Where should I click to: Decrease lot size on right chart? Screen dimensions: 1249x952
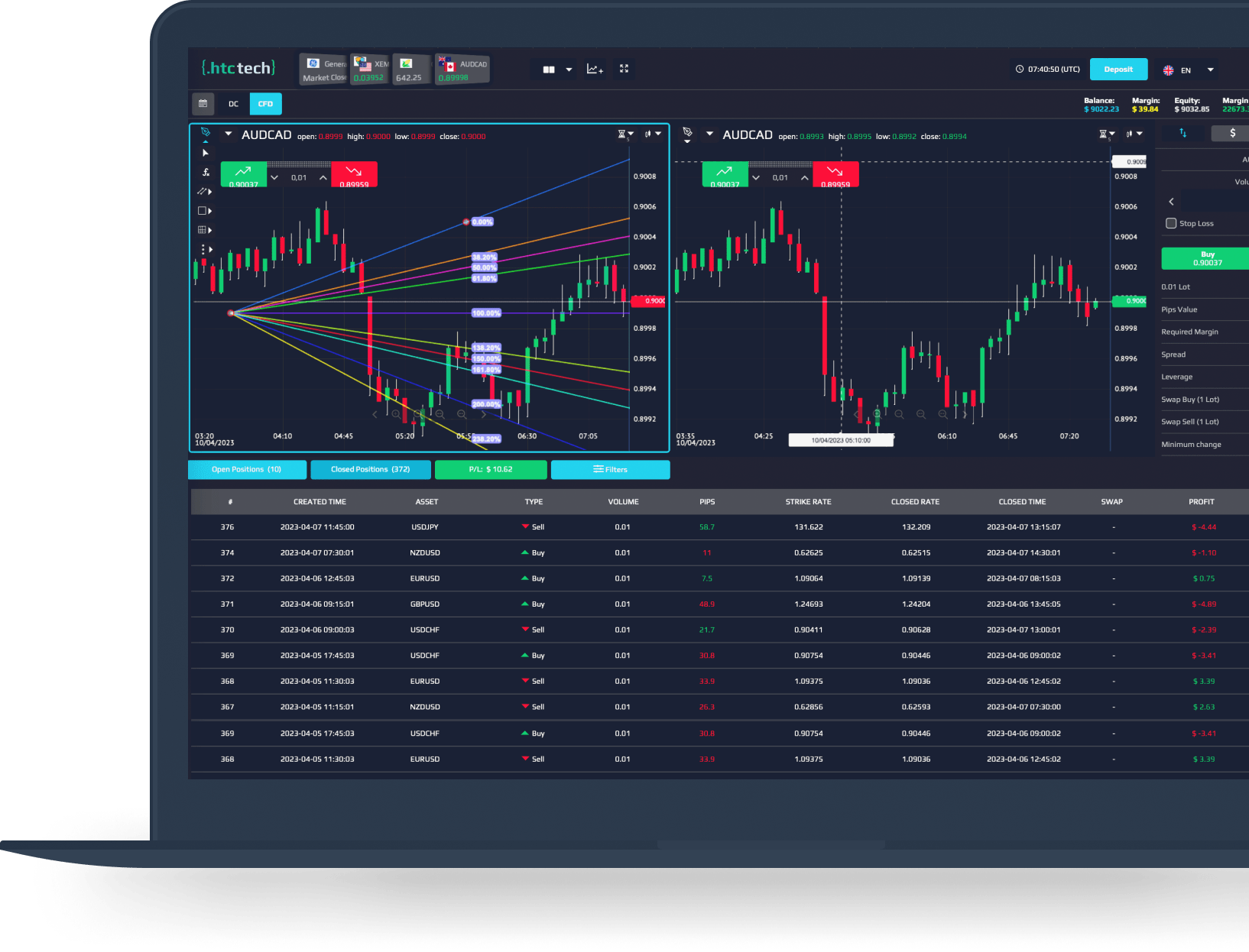[756, 177]
